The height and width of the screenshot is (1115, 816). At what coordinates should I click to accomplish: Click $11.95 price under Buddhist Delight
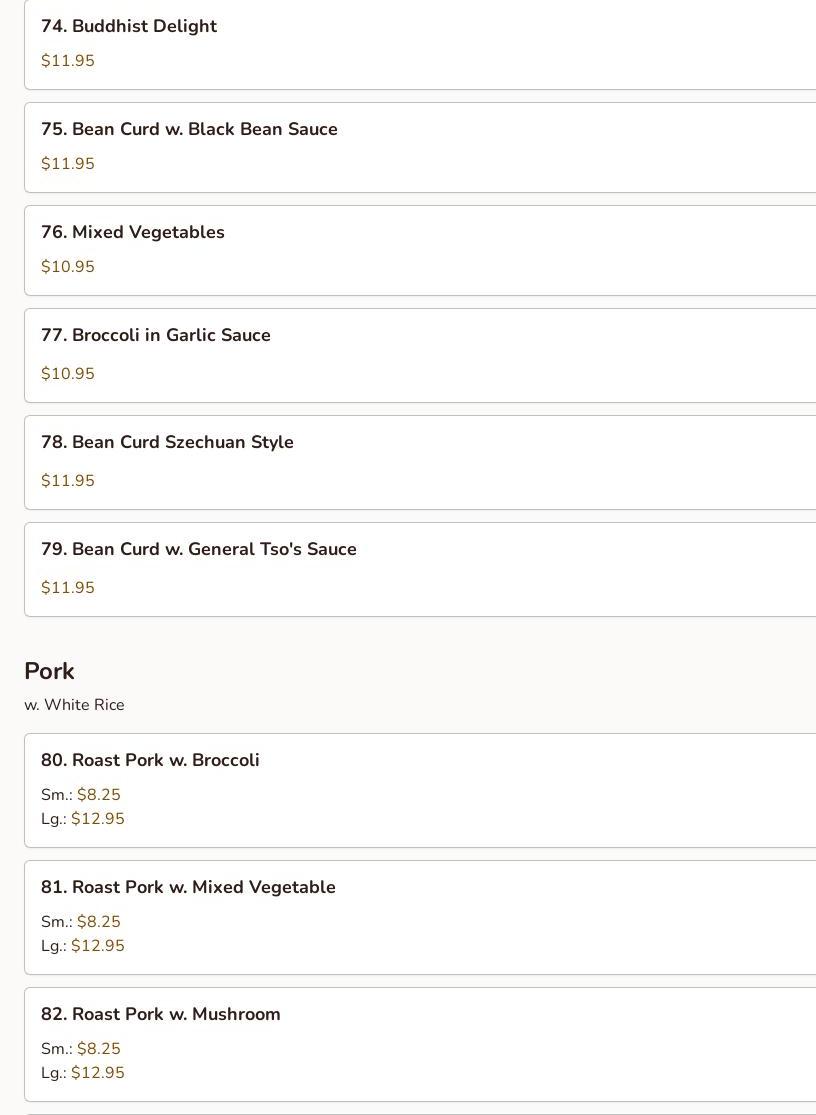[x=68, y=61]
